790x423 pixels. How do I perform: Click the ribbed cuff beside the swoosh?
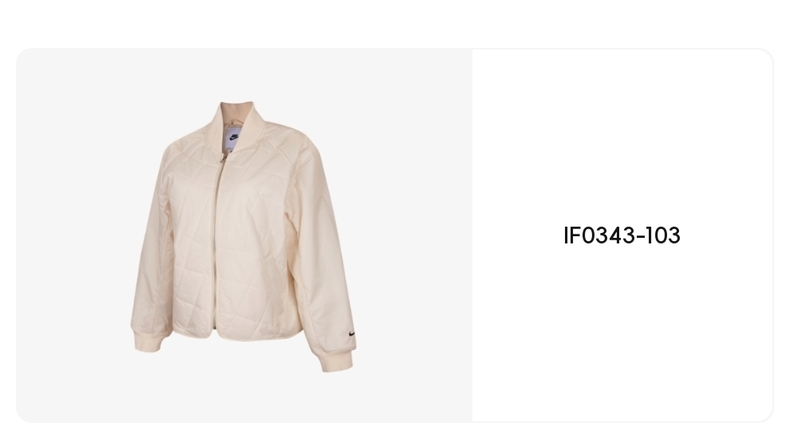(x=337, y=361)
